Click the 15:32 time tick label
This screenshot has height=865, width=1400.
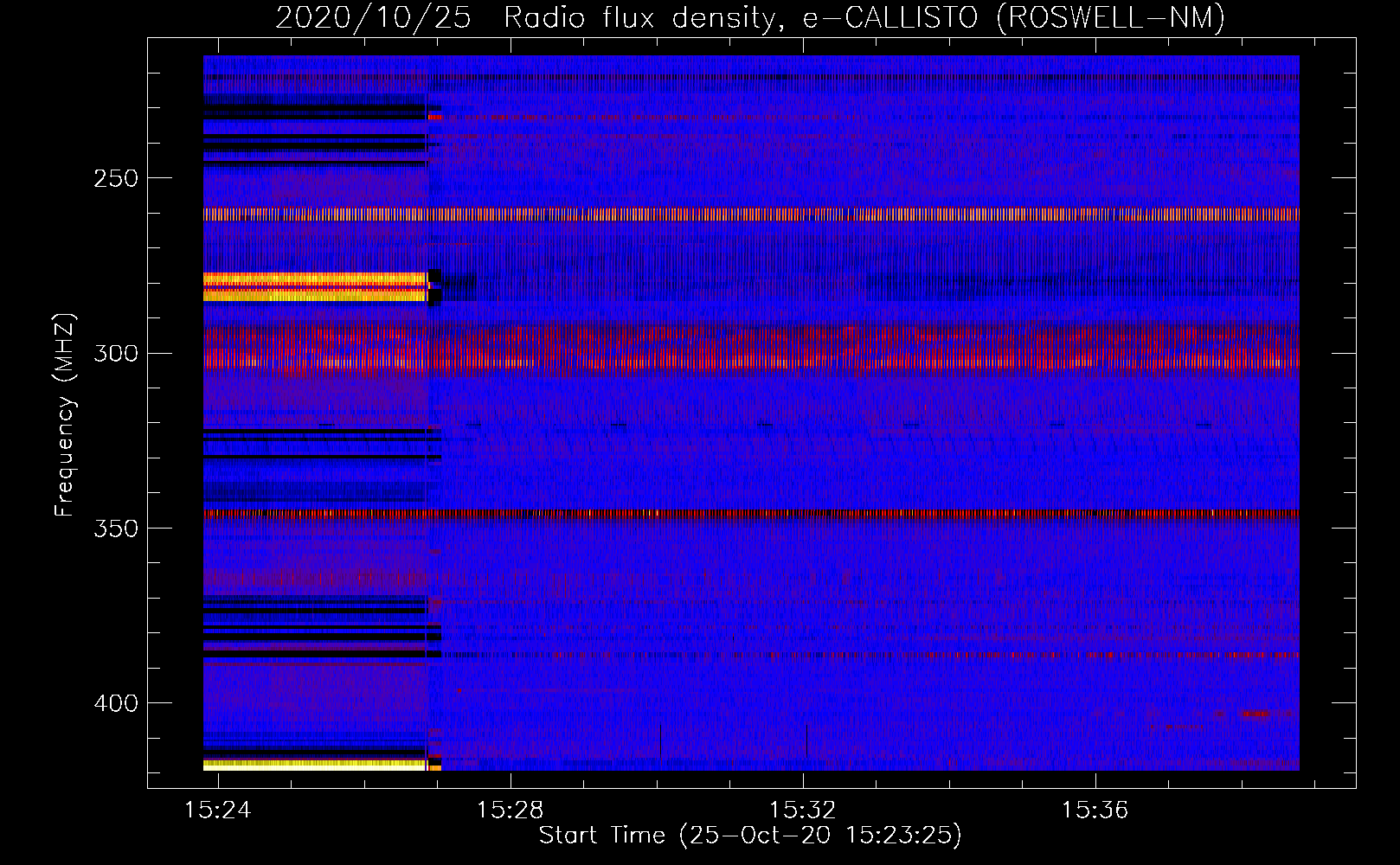click(803, 810)
